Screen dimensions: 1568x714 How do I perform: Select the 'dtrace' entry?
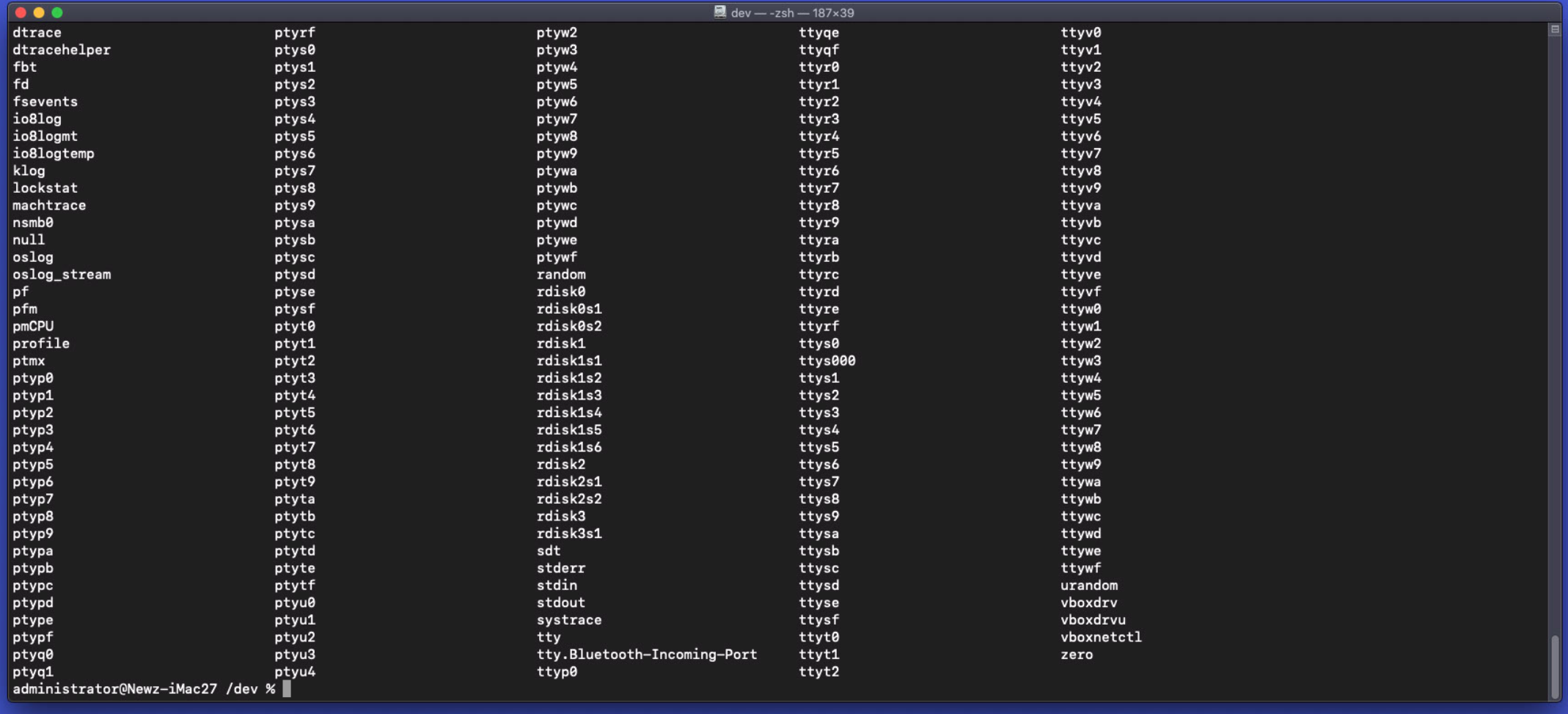[37, 32]
